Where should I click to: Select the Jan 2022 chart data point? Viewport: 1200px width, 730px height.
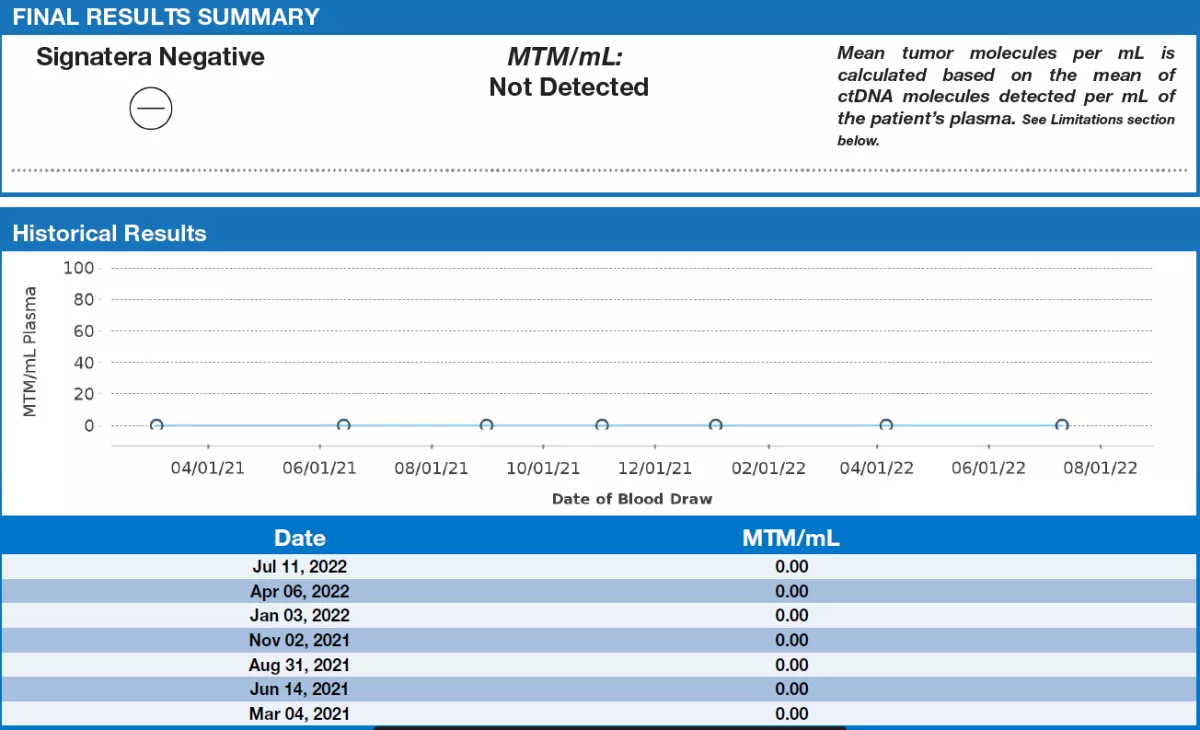click(x=715, y=425)
